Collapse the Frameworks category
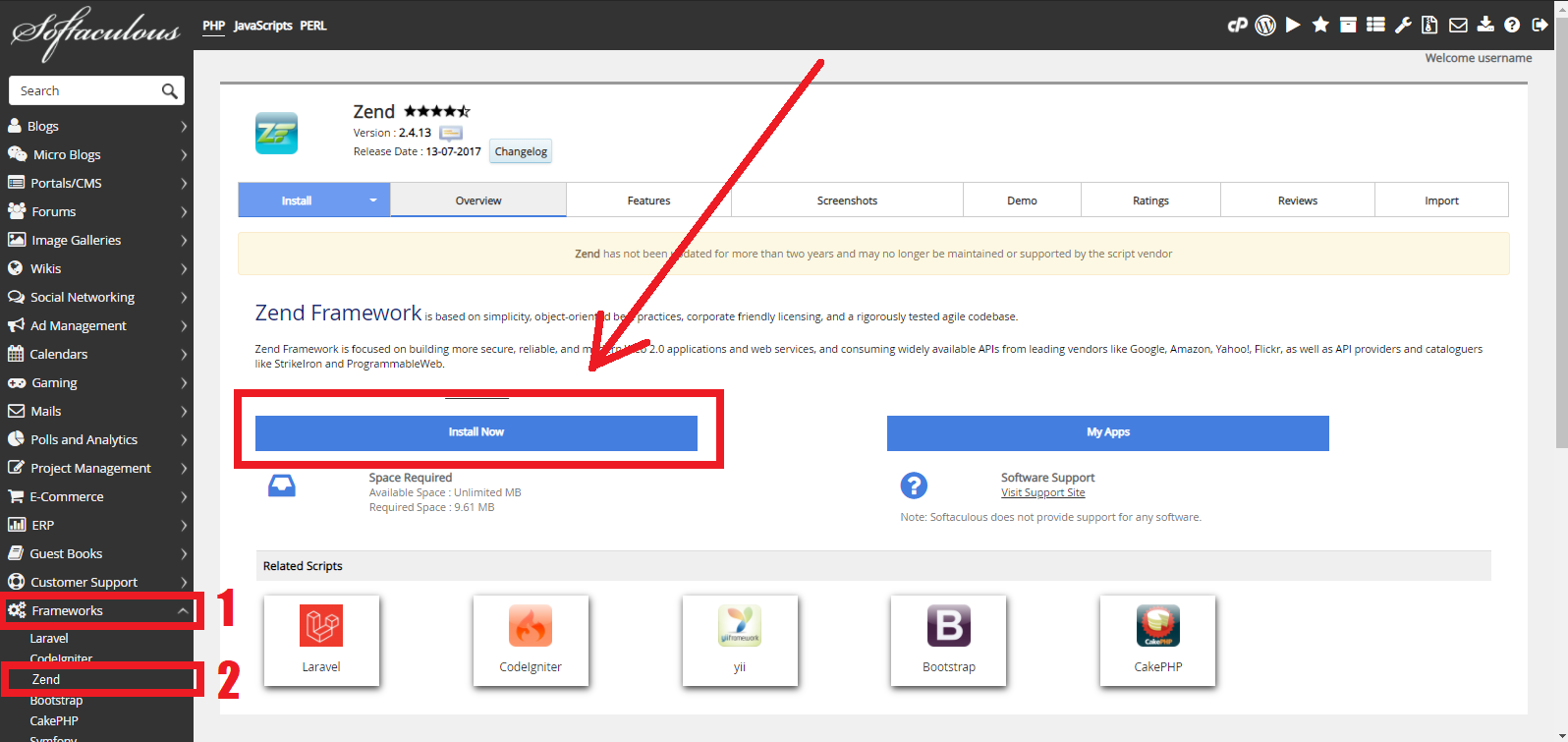The image size is (1568, 742). (183, 611)
